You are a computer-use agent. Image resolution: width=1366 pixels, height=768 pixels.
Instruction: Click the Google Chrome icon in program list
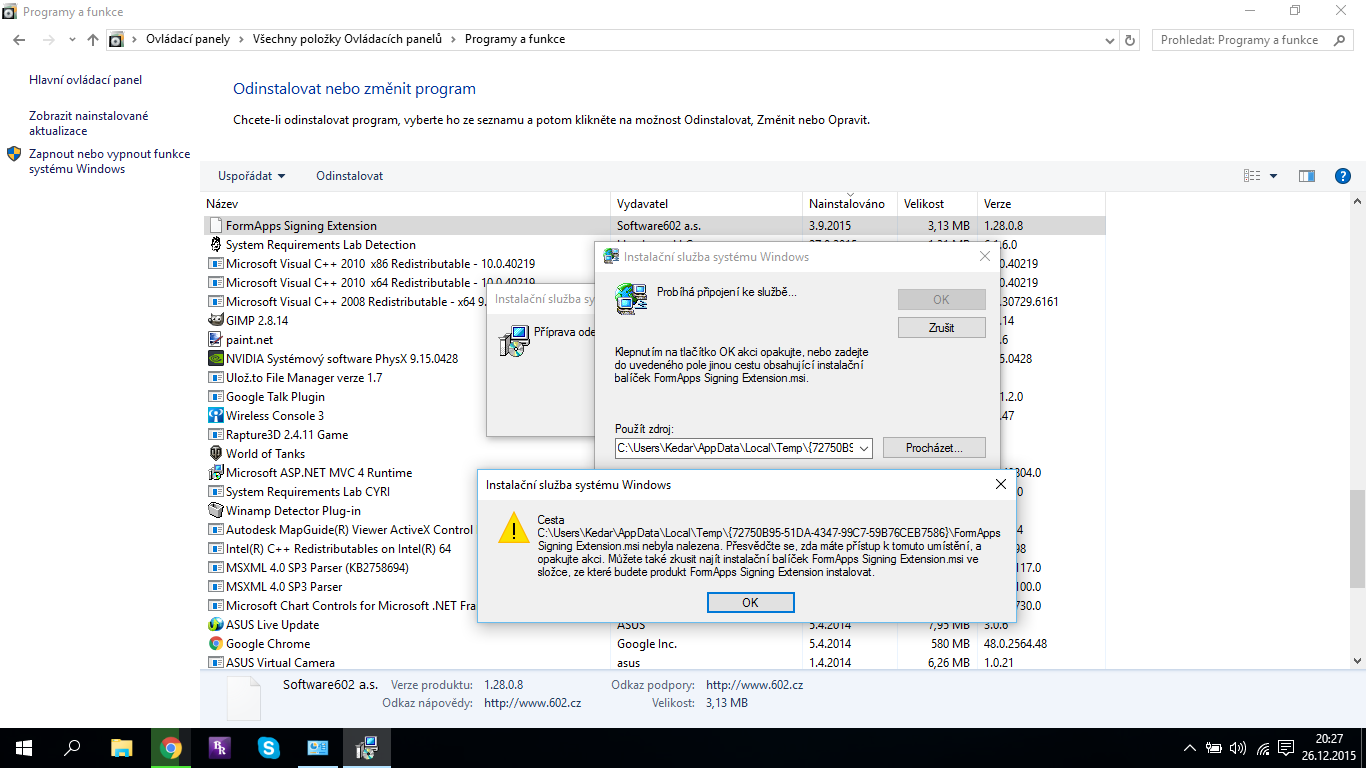(x=215, y=644)
